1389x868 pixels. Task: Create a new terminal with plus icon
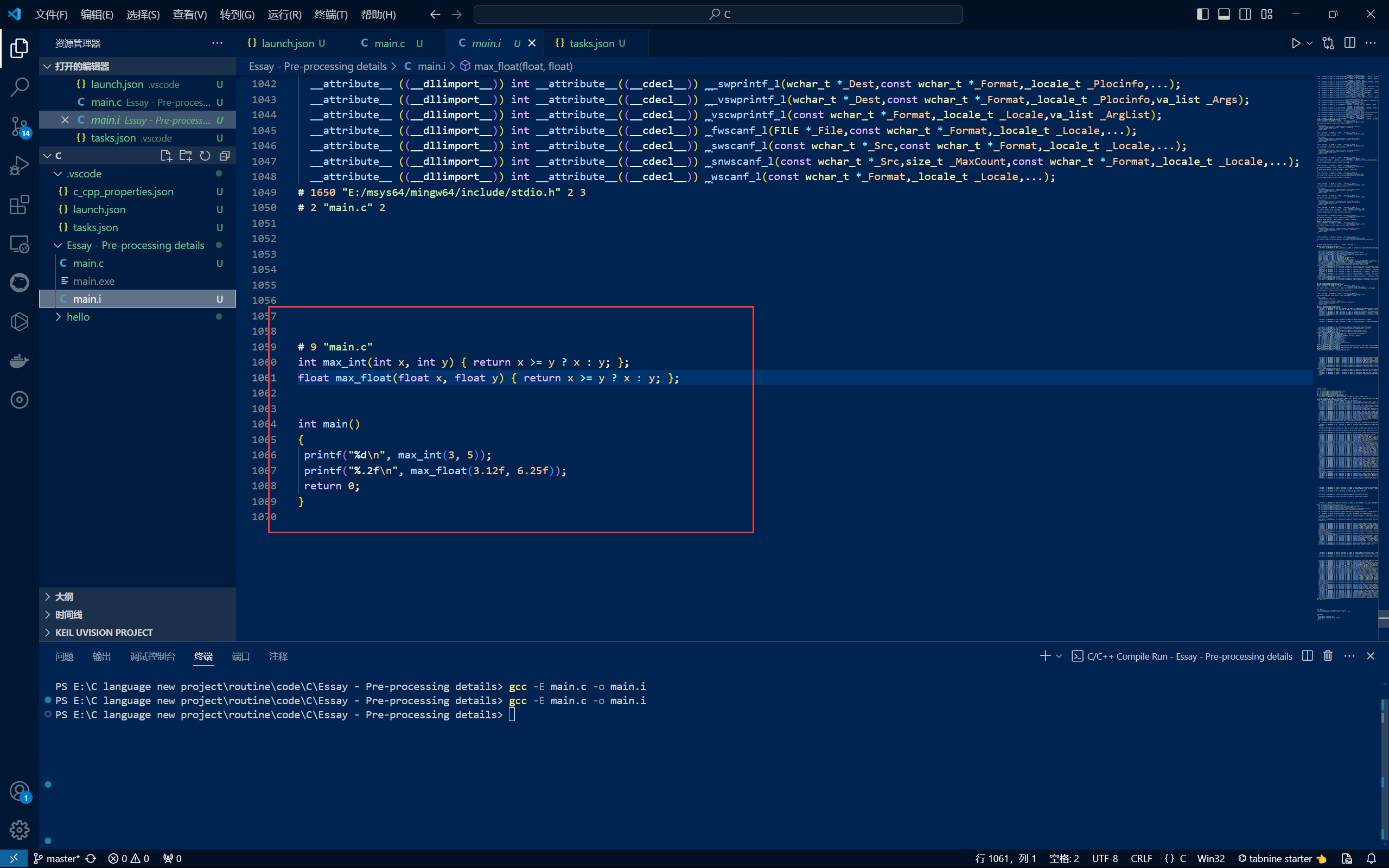tap(1044, 655)
